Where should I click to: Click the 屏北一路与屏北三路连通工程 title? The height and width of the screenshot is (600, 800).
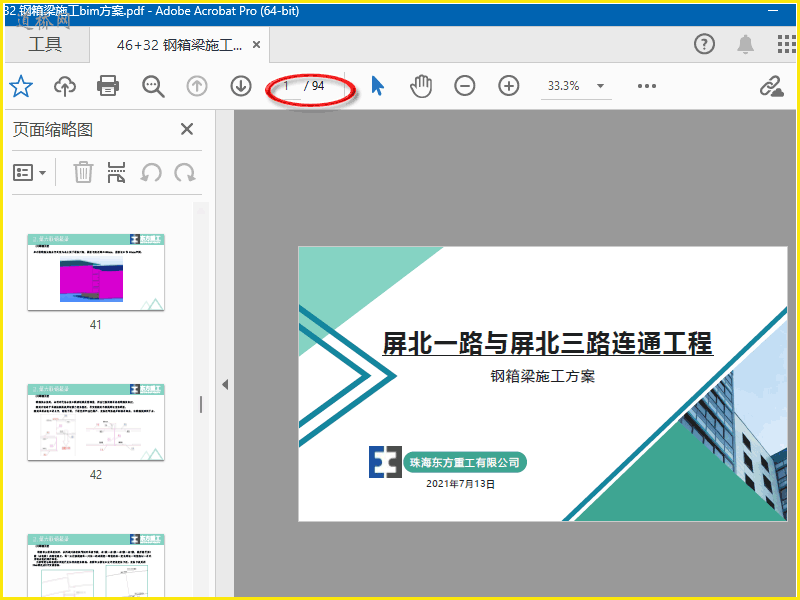tap(547, 343)
